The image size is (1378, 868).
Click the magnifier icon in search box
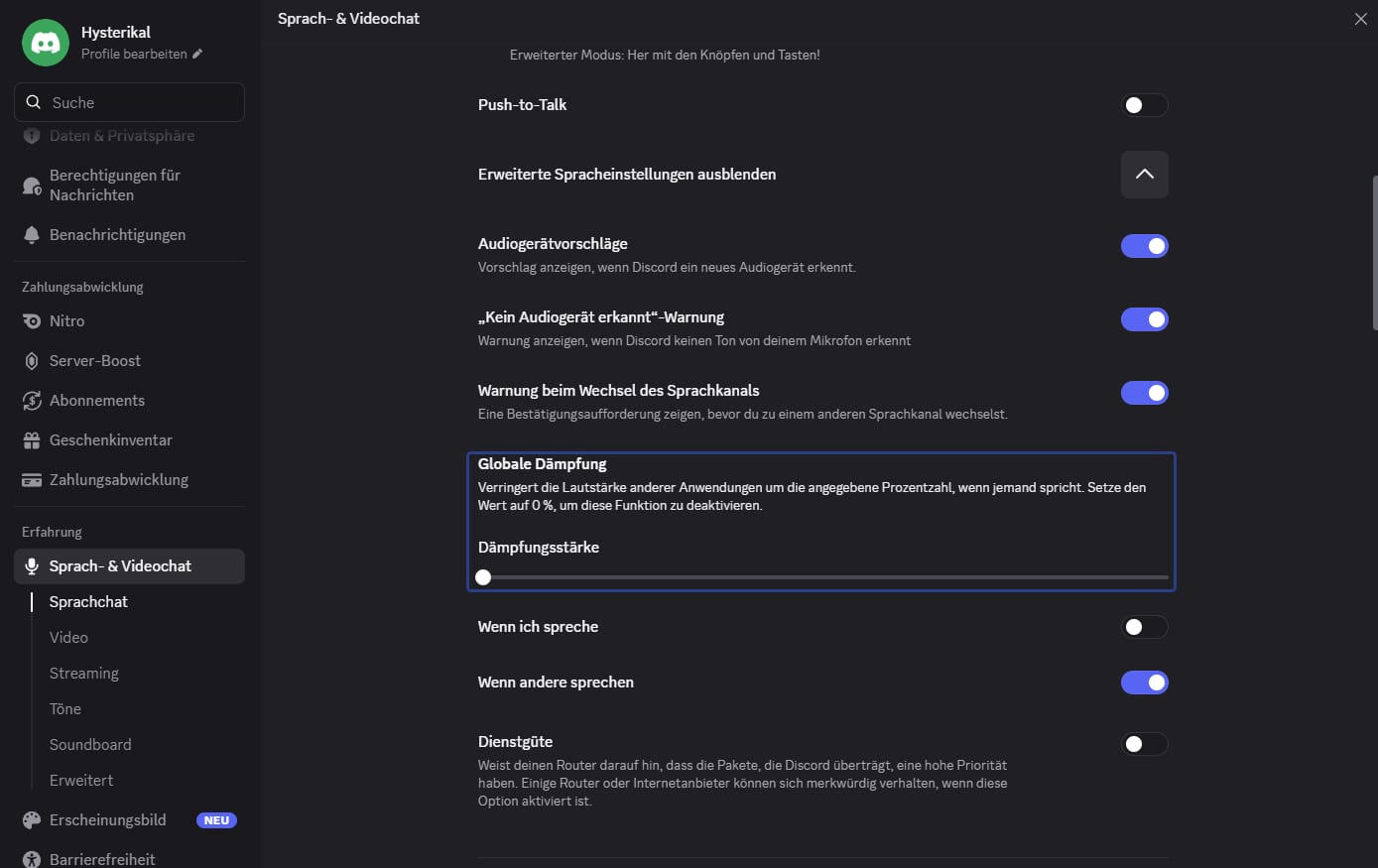point(34,102)
